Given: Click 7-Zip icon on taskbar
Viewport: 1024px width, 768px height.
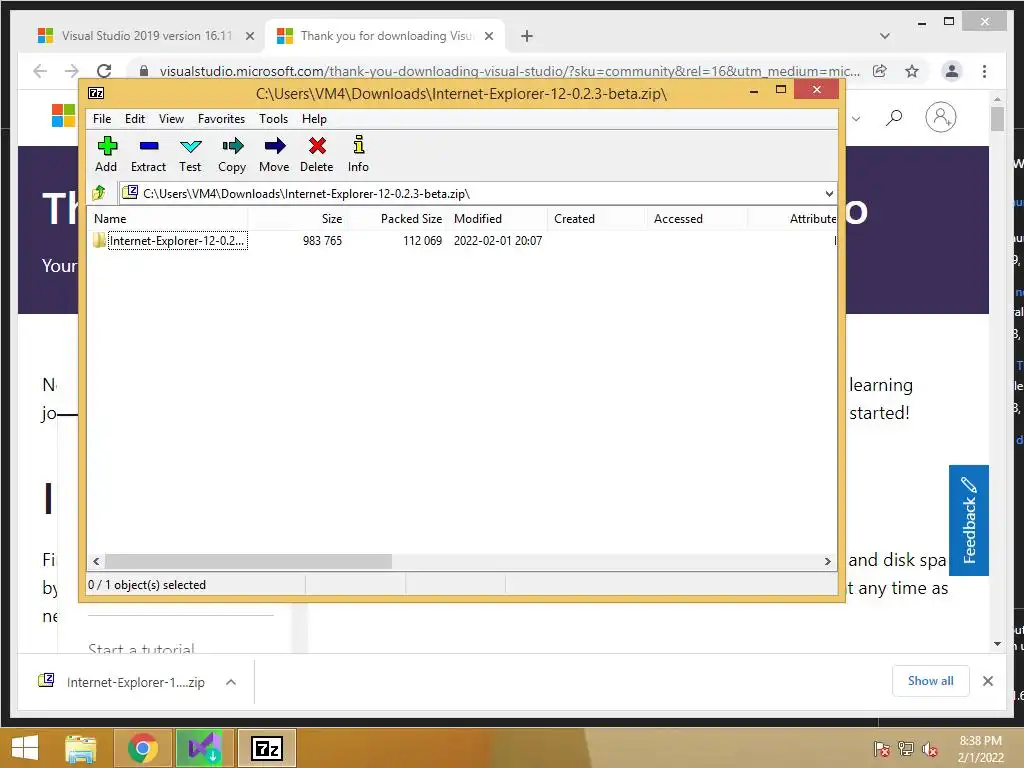Looking at the screenshot, I should (x=266, y=748).
